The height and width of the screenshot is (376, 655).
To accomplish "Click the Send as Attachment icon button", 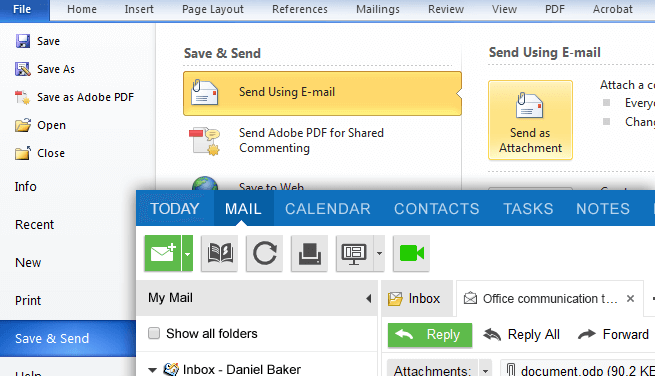I will pyautogui.click(x=530, y=120).
